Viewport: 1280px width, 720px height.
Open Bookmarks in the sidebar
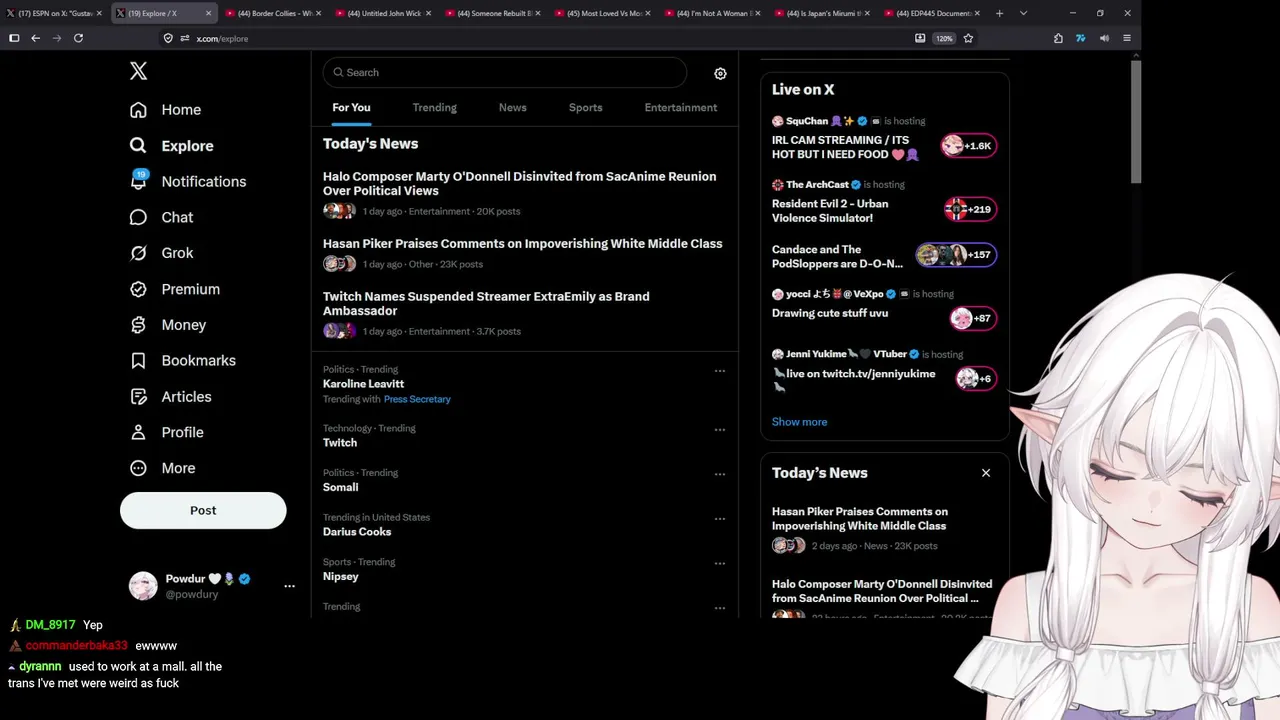tap(183, 361)
